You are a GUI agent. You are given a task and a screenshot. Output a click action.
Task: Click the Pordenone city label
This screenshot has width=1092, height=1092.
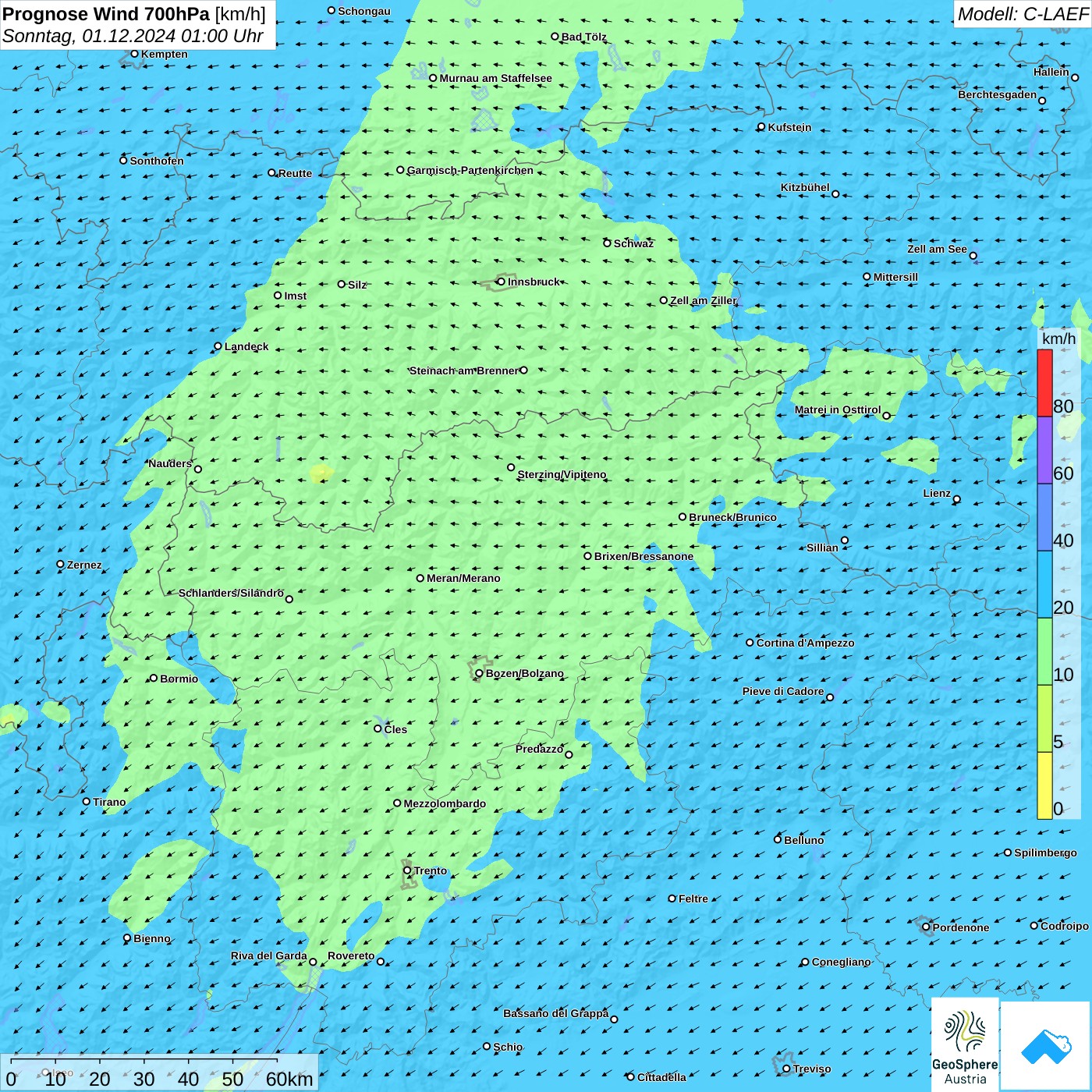(x=960, y=927)
